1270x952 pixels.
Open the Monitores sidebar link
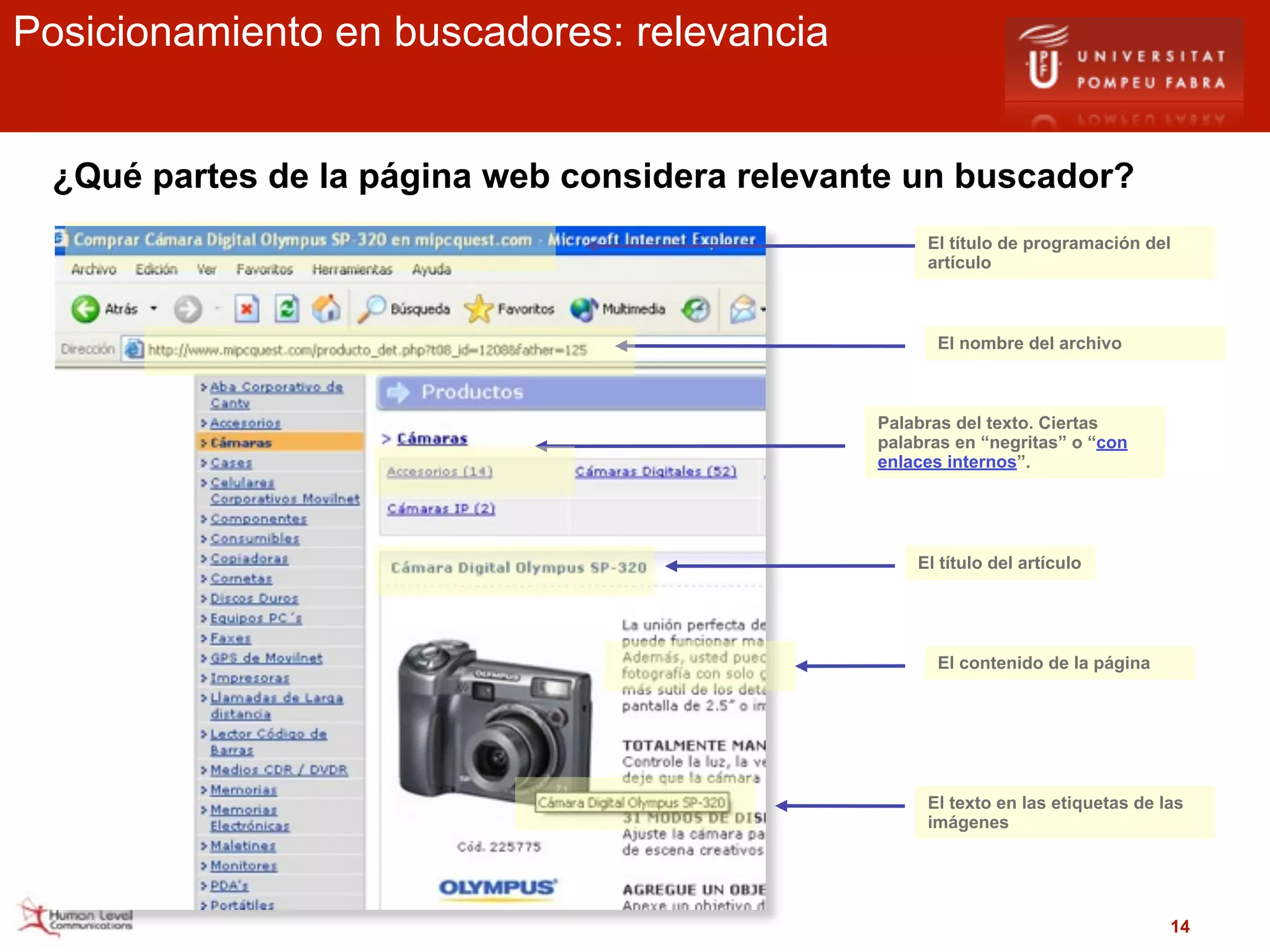244,865
